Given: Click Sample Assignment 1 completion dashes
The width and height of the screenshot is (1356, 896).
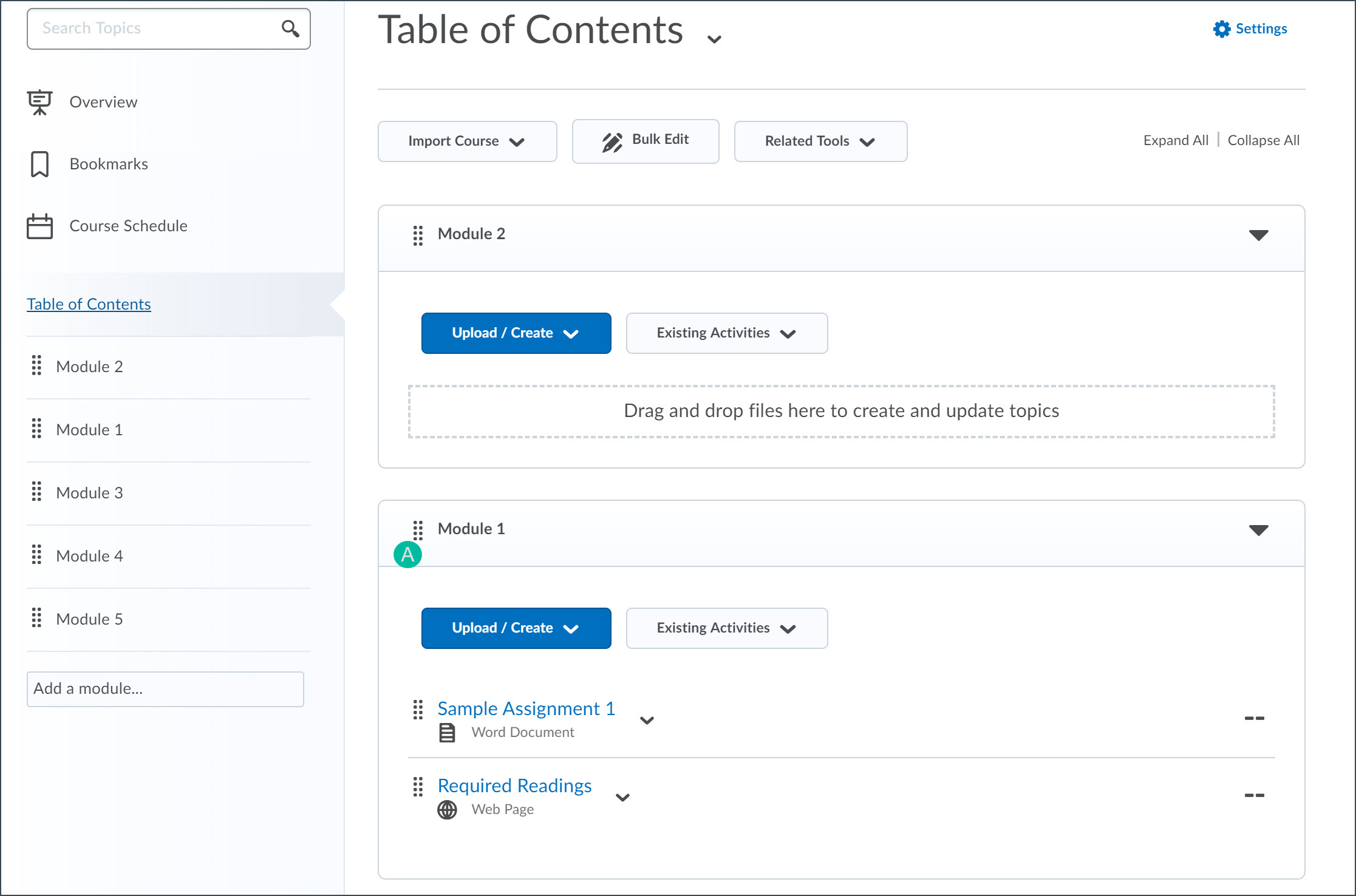Looking at the screenshot, I should [1254, 718].
